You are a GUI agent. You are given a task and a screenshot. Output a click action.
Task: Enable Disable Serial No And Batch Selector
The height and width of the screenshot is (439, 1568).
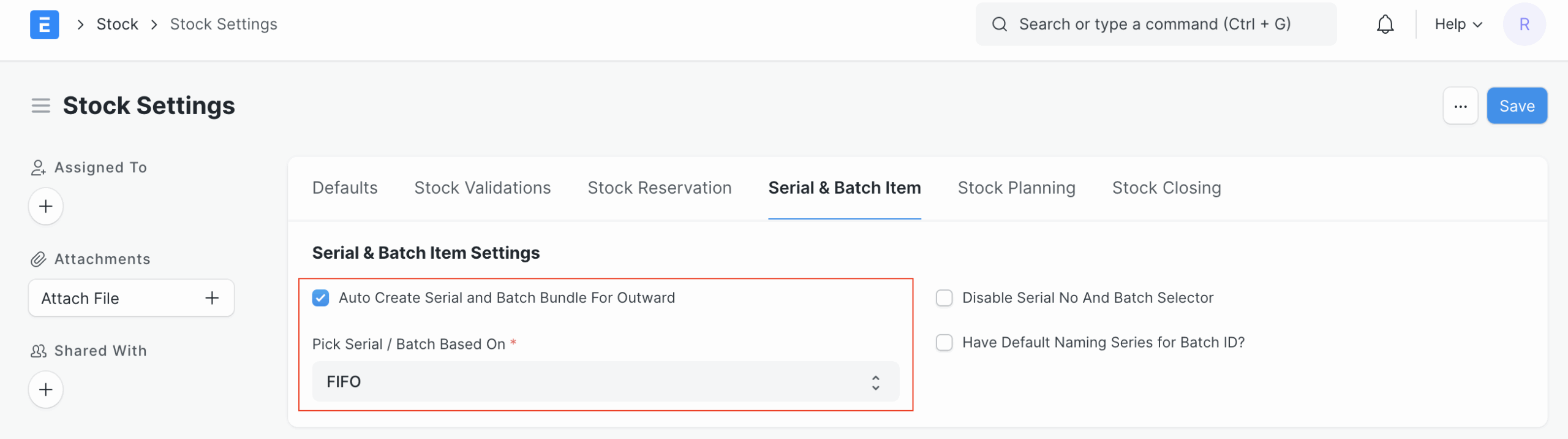(x=944, y=298)
